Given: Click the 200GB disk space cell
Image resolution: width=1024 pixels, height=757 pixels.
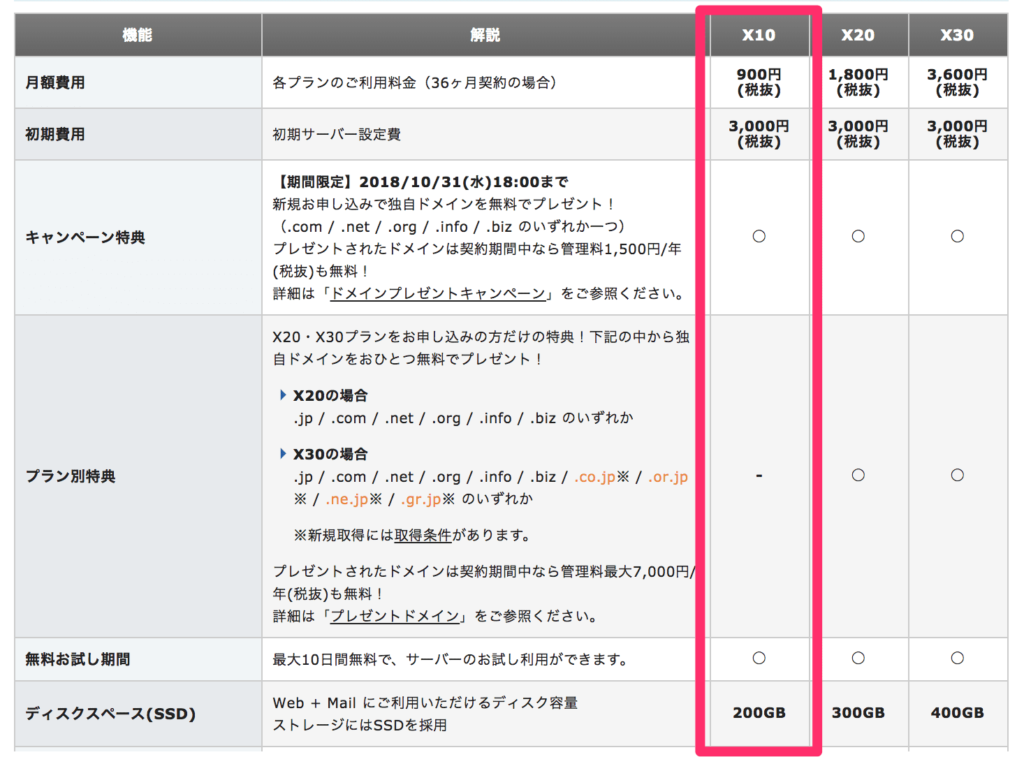Looking at the screenshot, I should pos(759,713).
